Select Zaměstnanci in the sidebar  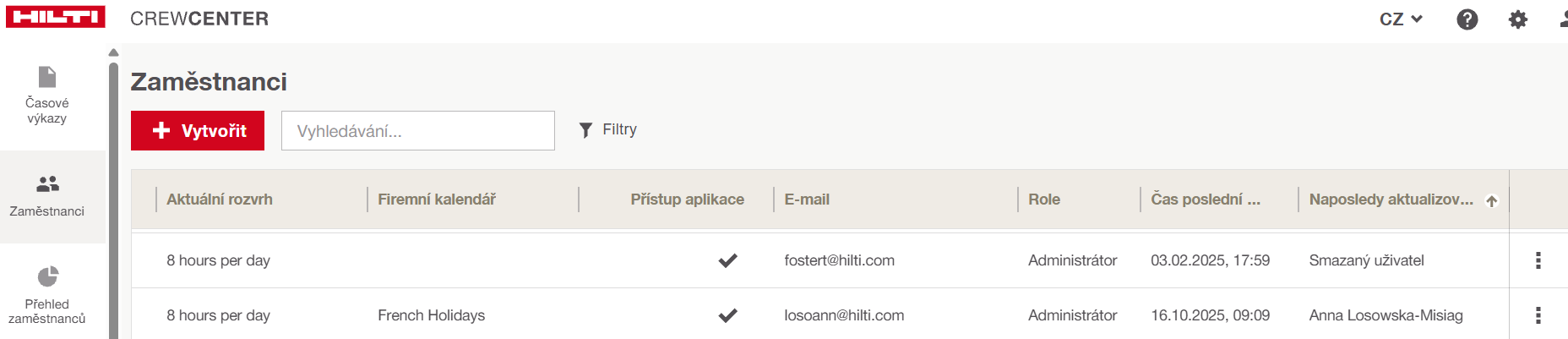47,196
